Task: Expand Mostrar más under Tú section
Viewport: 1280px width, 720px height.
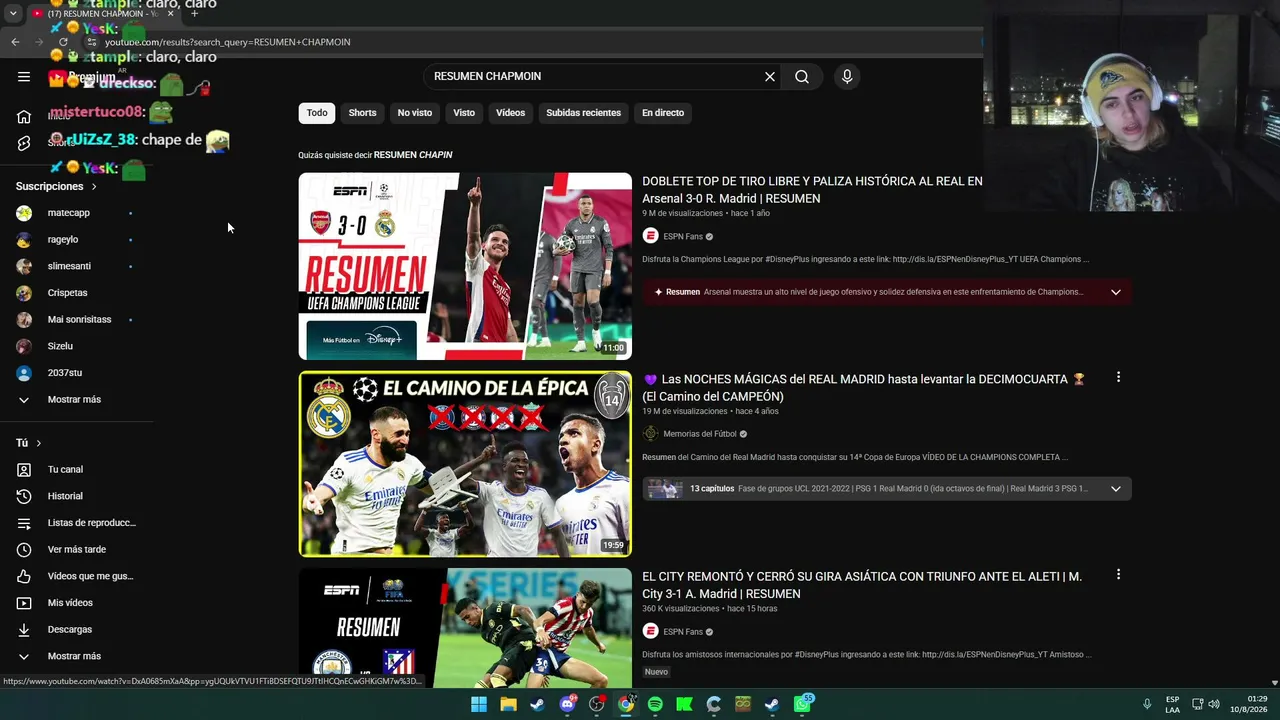Action: [x=76, y=656]
